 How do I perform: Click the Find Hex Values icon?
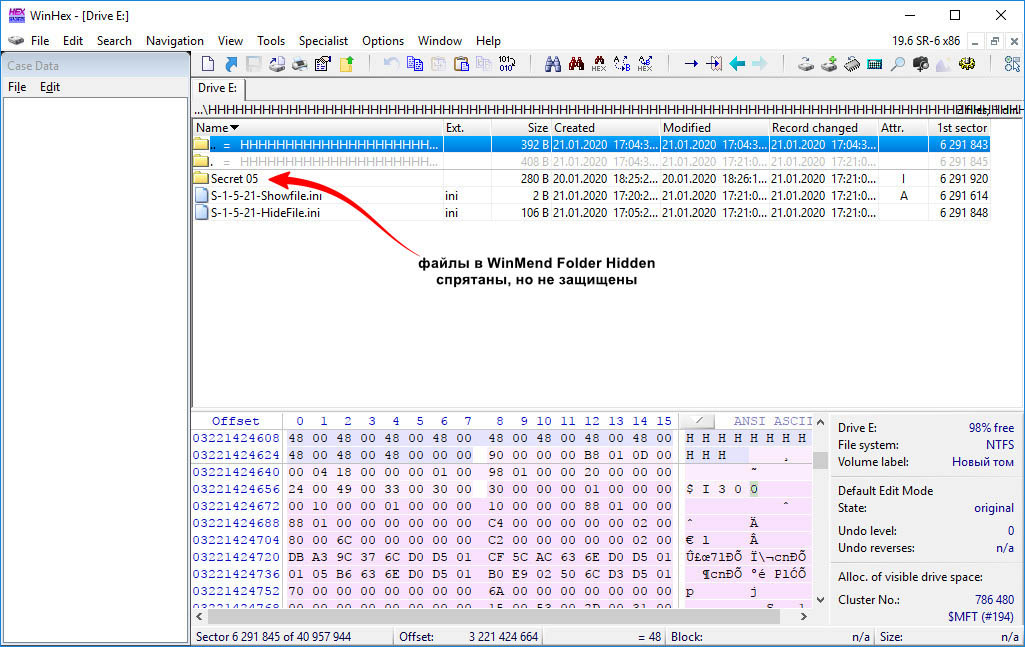point(599,63)
